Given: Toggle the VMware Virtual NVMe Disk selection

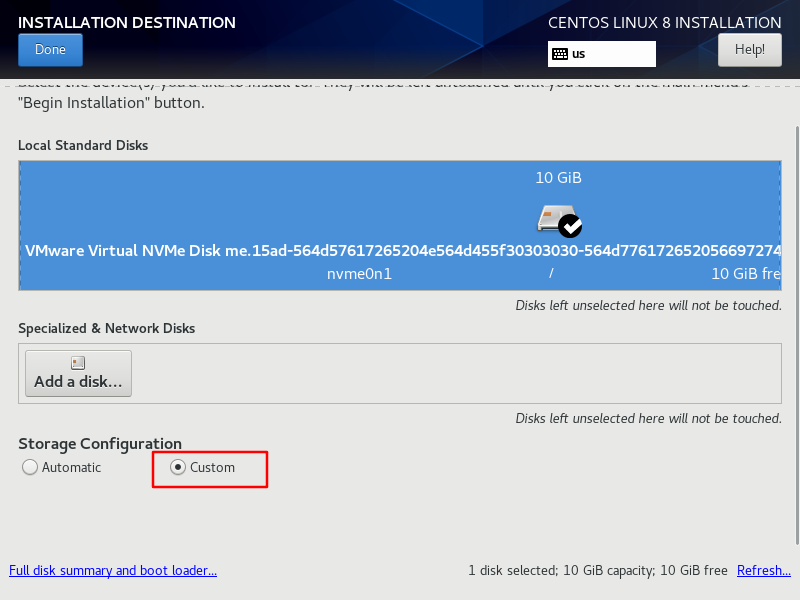Looking at the screenshot, I should (400, 226).
